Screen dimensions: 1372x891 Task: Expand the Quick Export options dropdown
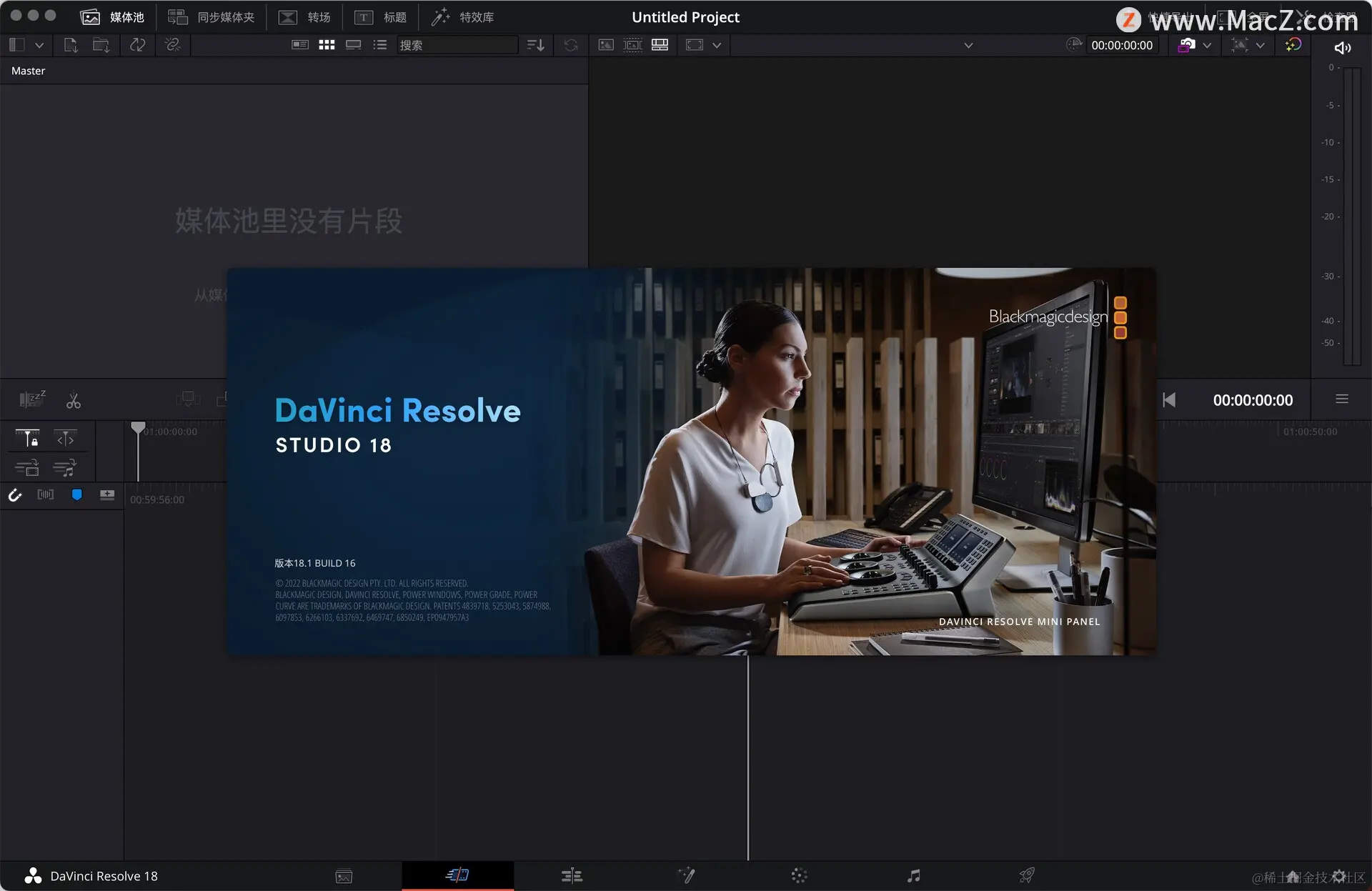pyautogui.click(x=1207, y=45)
